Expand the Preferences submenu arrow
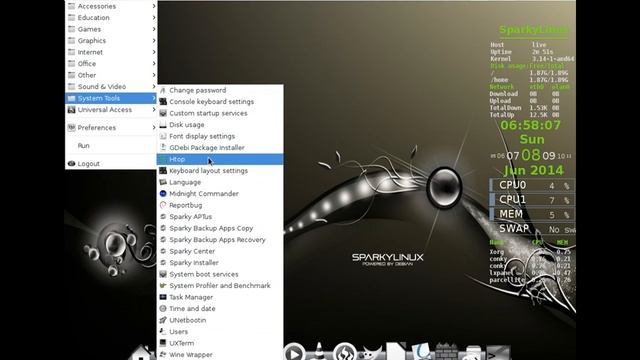Screen dimensions: 640x360 (154, 127)
